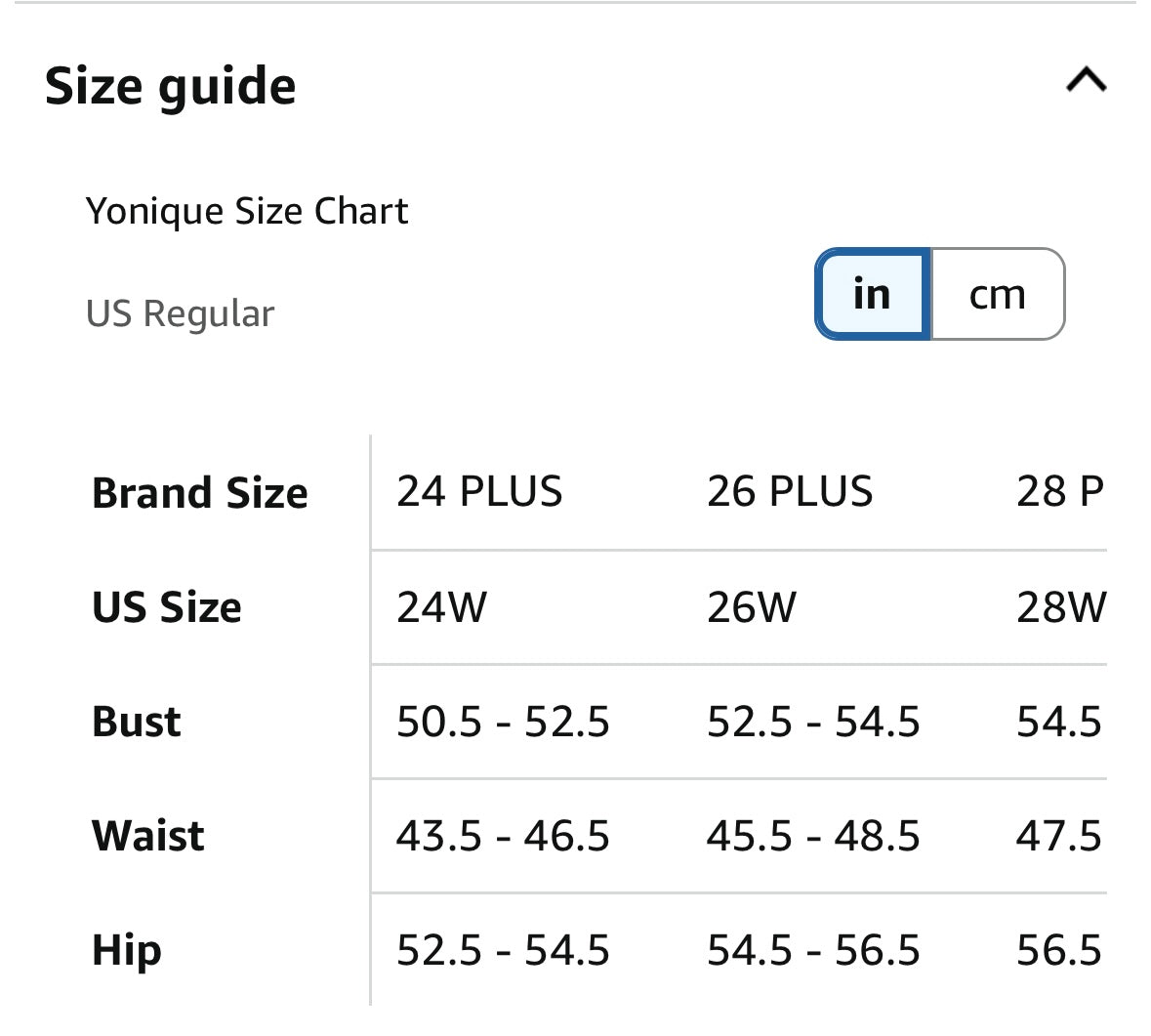Click the 26 PLUS column header
This screenshot has height=1036, width=1151.
[789, 493]
